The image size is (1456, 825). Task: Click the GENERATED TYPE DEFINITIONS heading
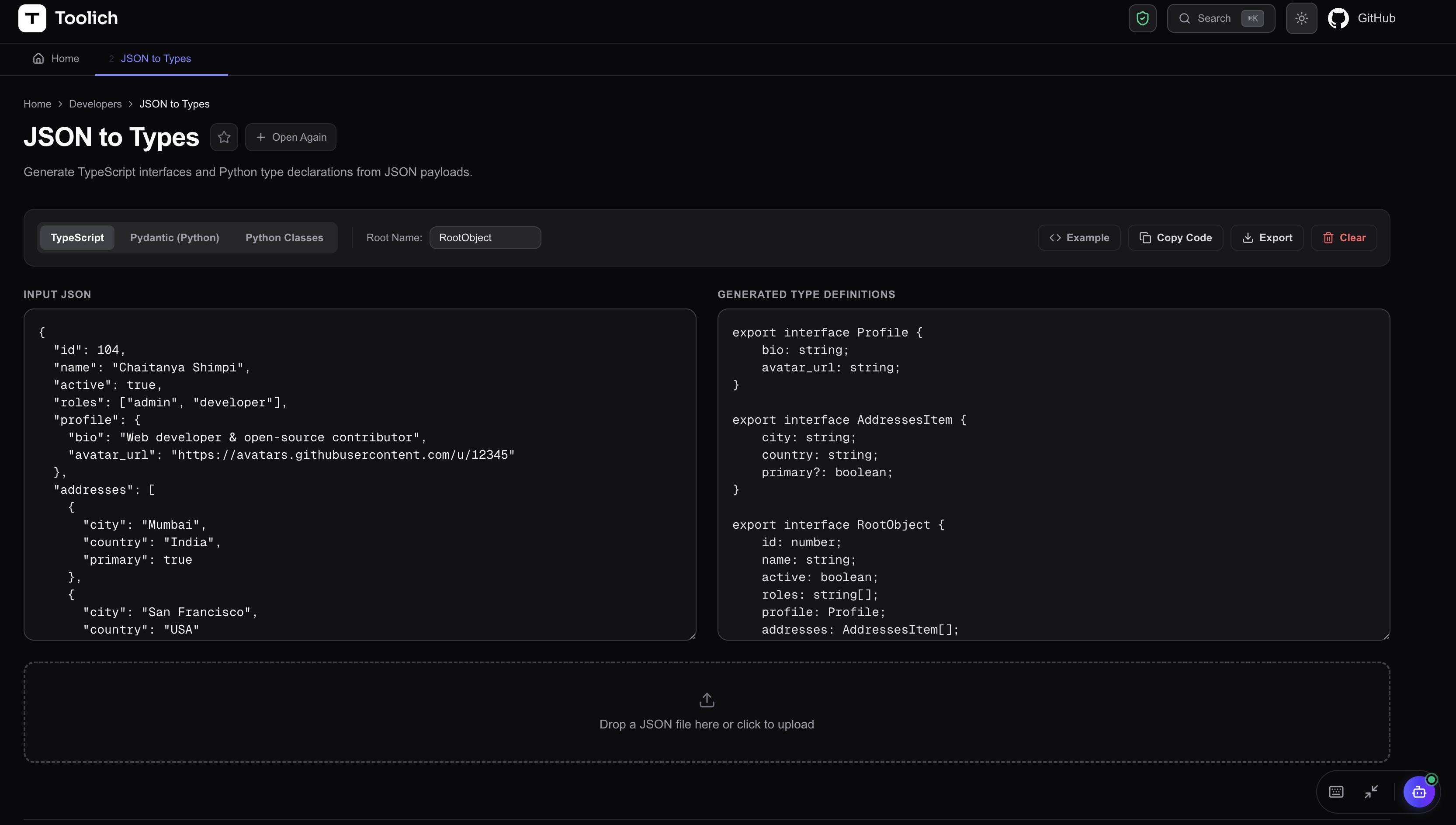coord(806,294)
